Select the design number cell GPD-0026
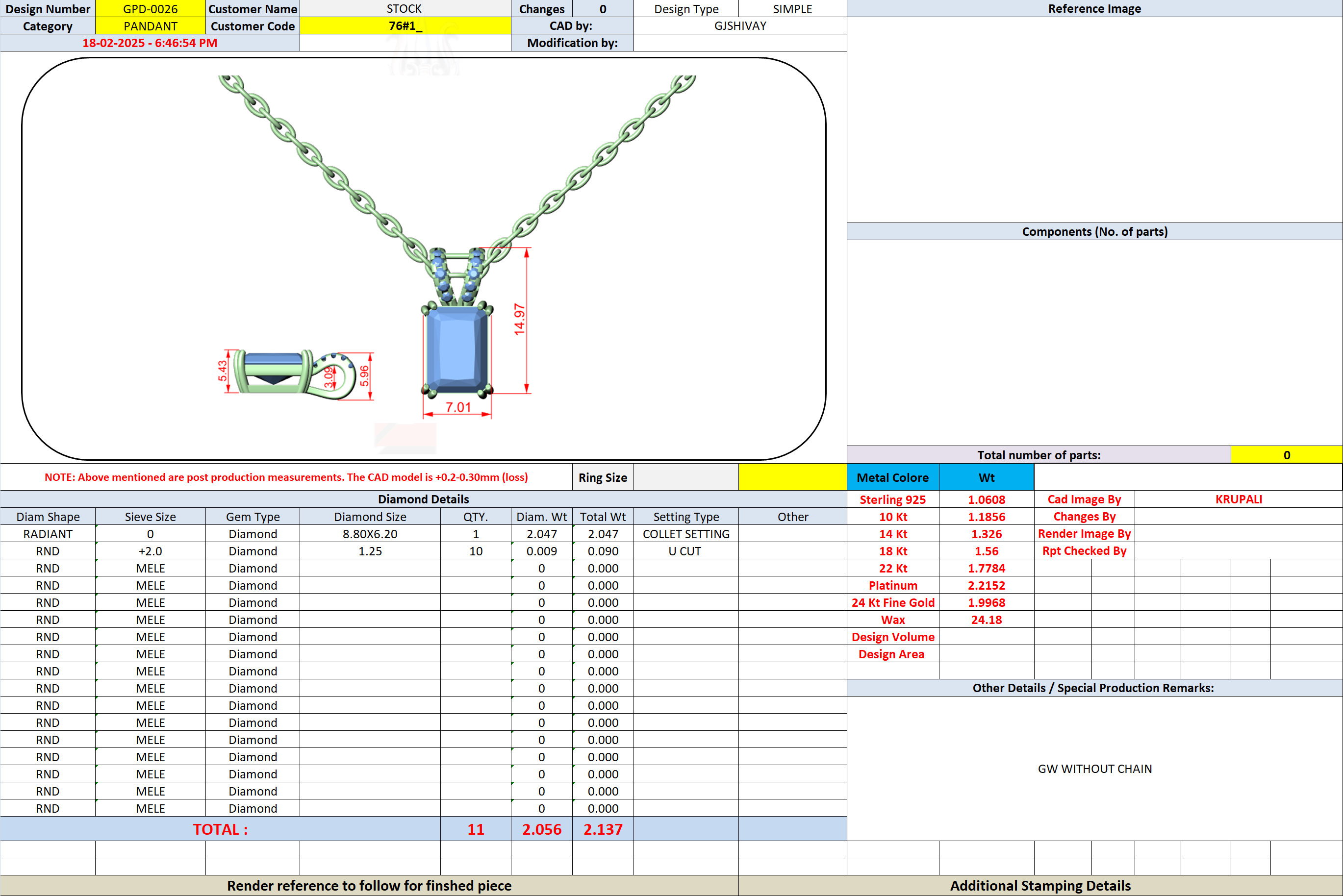Viewport: 1343px width, 896px height. 151,8
